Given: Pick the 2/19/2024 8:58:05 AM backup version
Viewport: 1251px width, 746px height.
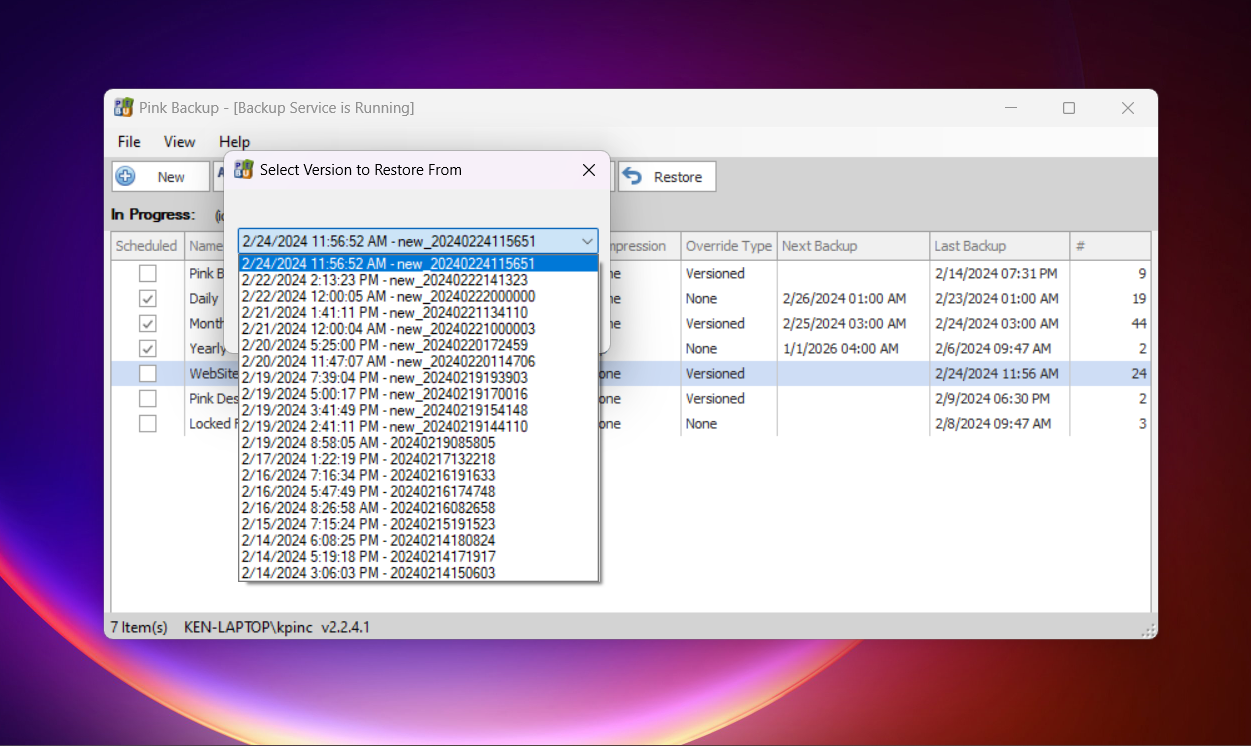Looking at the screenshot, I should pyautogui.click(x=368, y=443).
